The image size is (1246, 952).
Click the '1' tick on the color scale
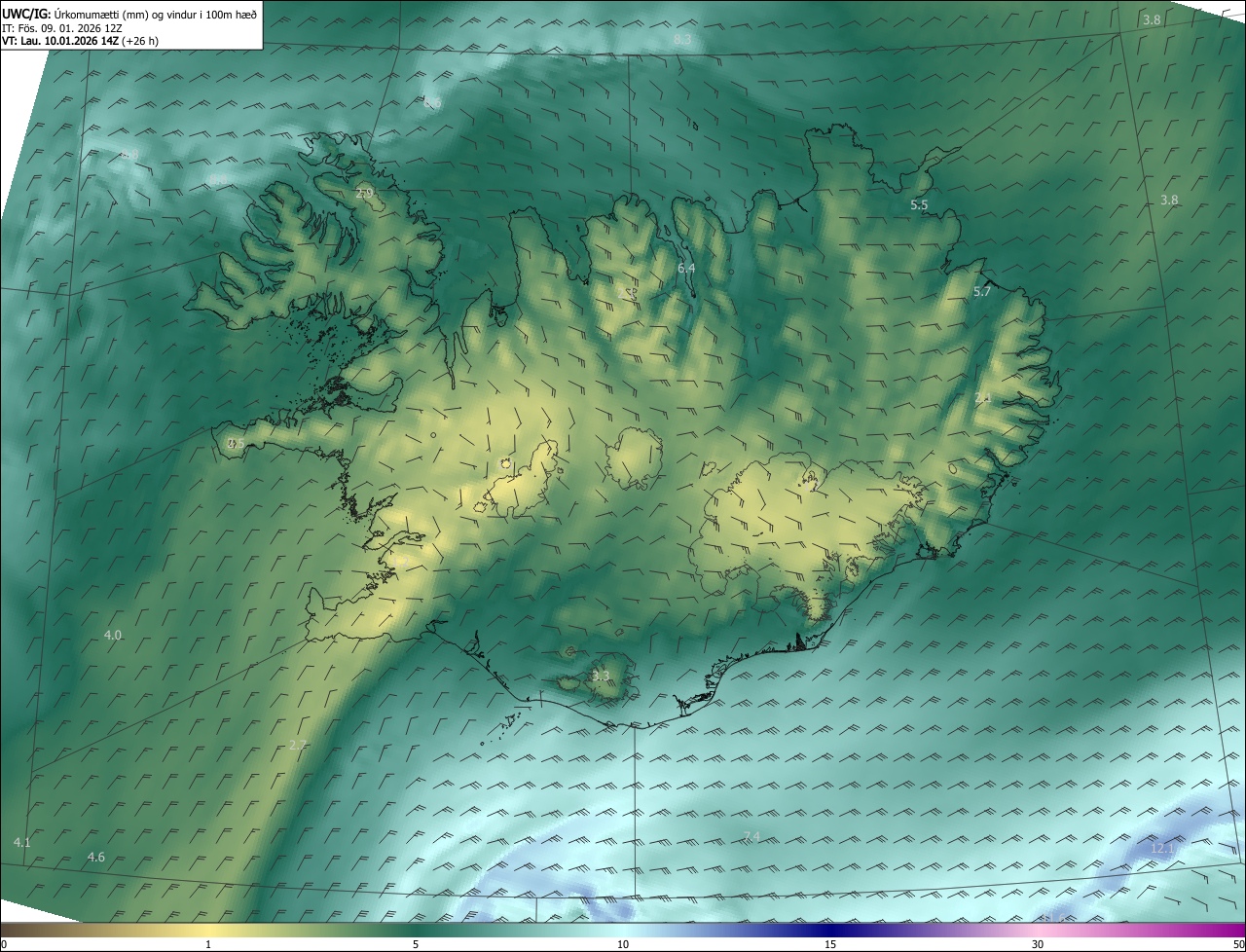tap(208, 944)
